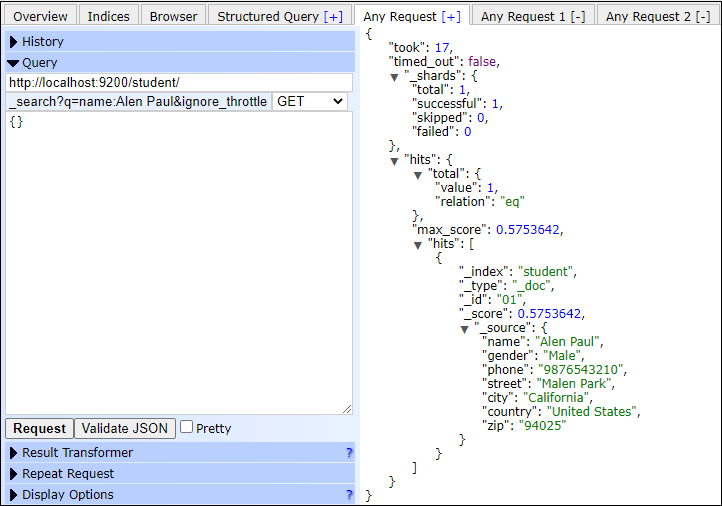Collapse the outer "hits" object node
The width and height of the screenshot is (722, 506).
pos(394,161)
